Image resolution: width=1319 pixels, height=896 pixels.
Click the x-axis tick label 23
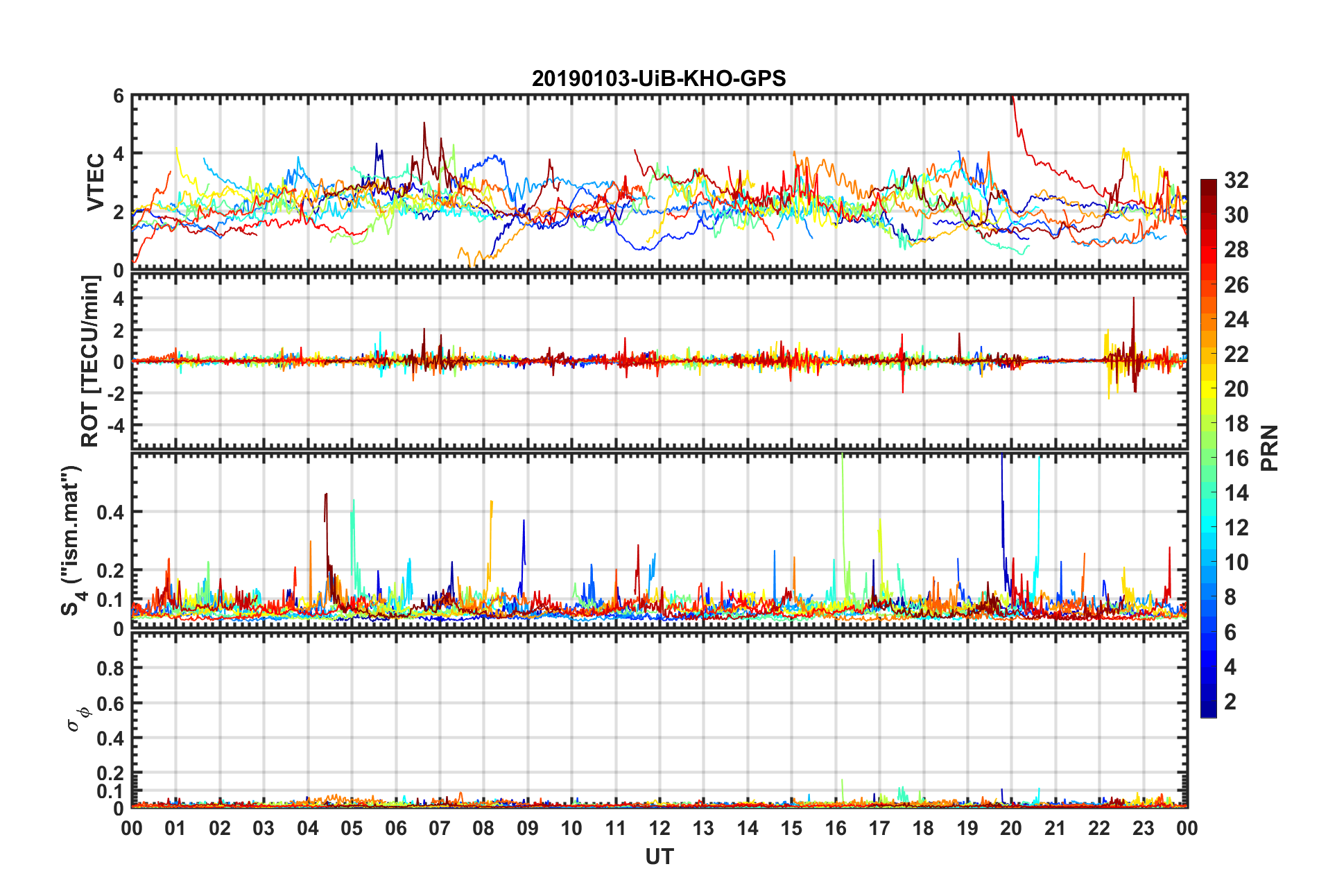pyautogui.click(x=1144, y=828)
